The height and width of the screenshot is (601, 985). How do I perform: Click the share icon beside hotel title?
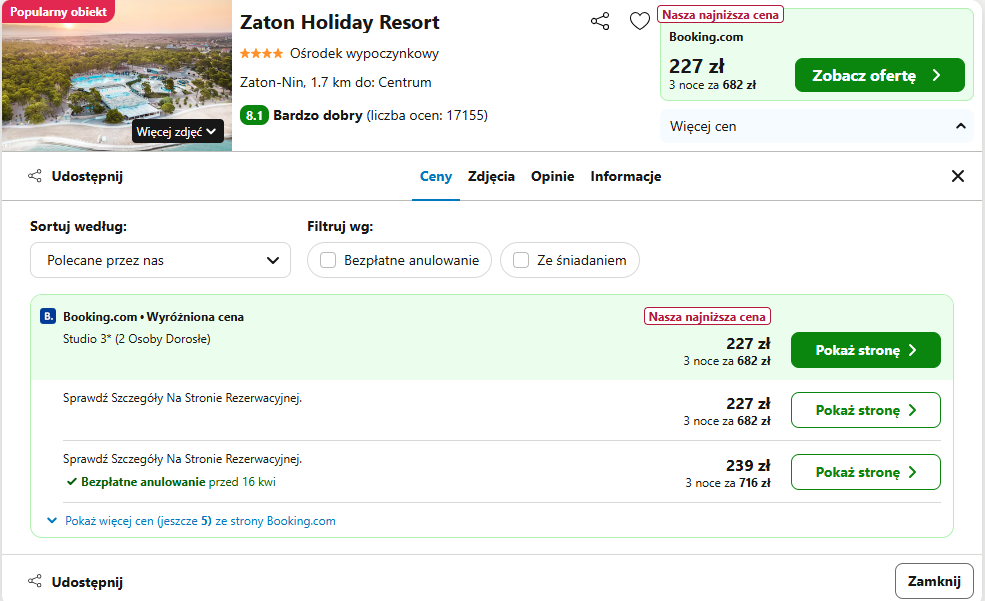[x=600, y=21]
